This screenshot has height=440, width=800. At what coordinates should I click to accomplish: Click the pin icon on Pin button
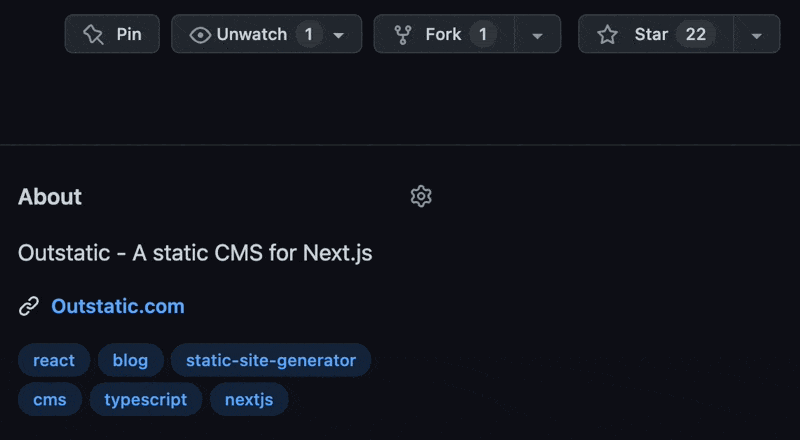point(94,34)
